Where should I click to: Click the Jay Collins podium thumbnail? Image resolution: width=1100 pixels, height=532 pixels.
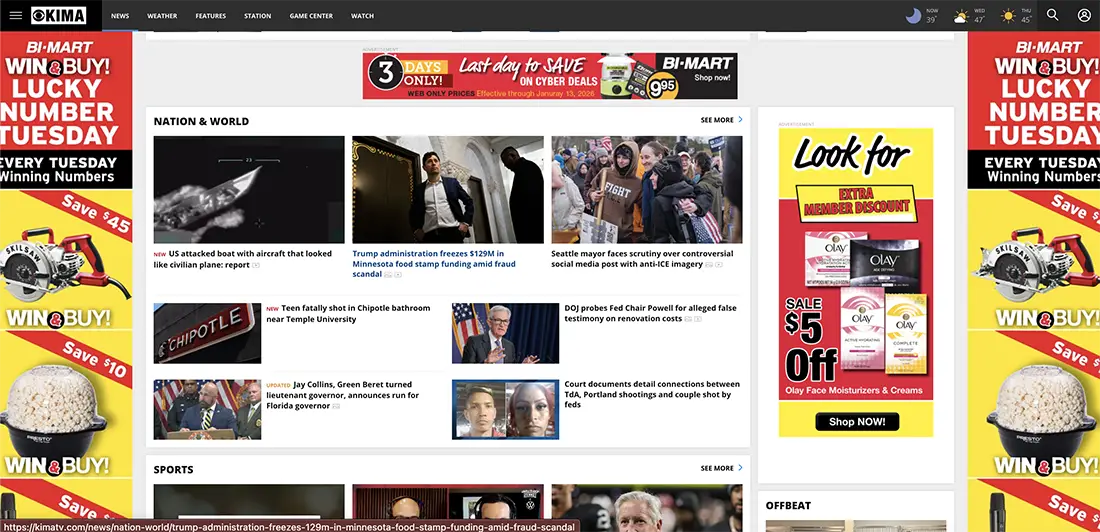pos(207,410)
